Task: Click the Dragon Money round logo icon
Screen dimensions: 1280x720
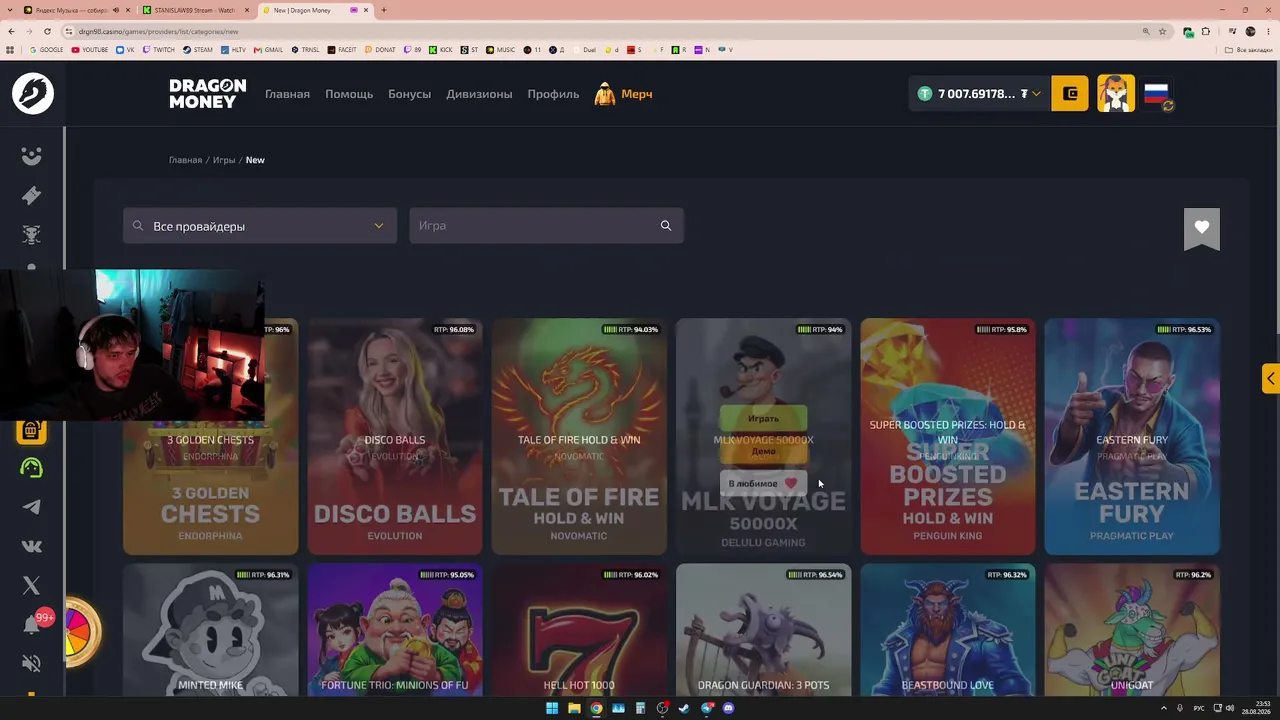Action: [32, 94]
